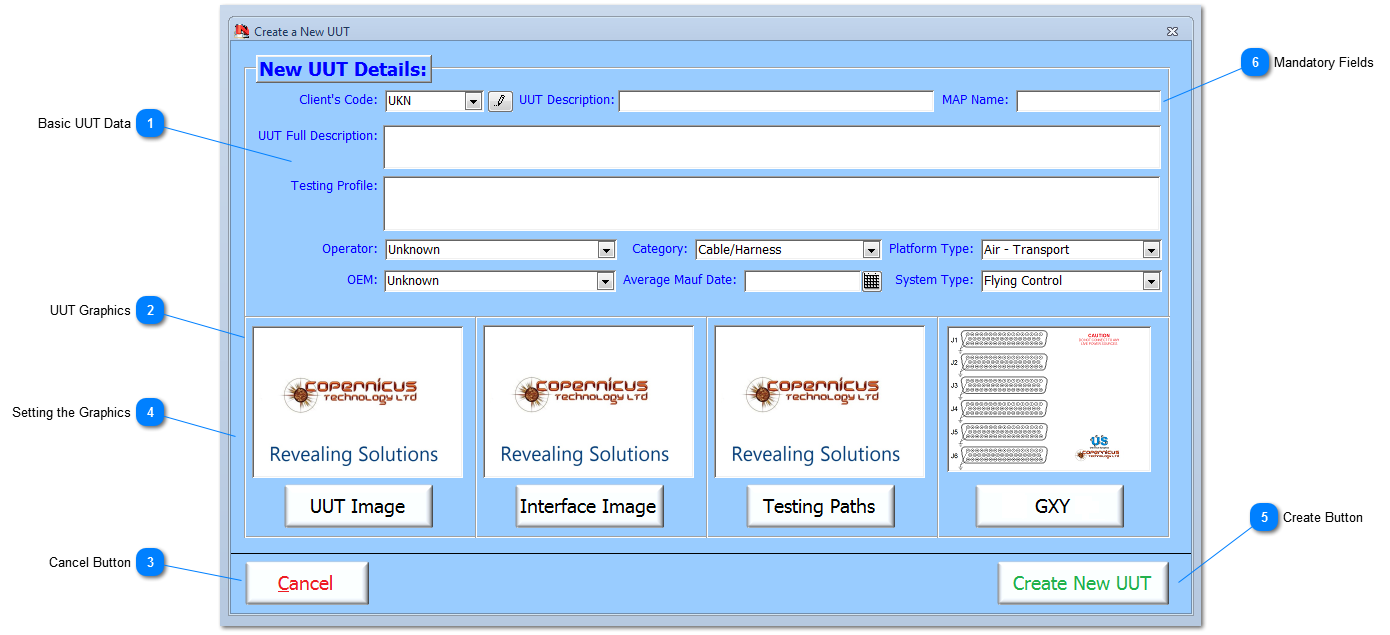Expand the OEM dropdown list
Viewport: 1390px width, 635px height.
pos(605,282)
